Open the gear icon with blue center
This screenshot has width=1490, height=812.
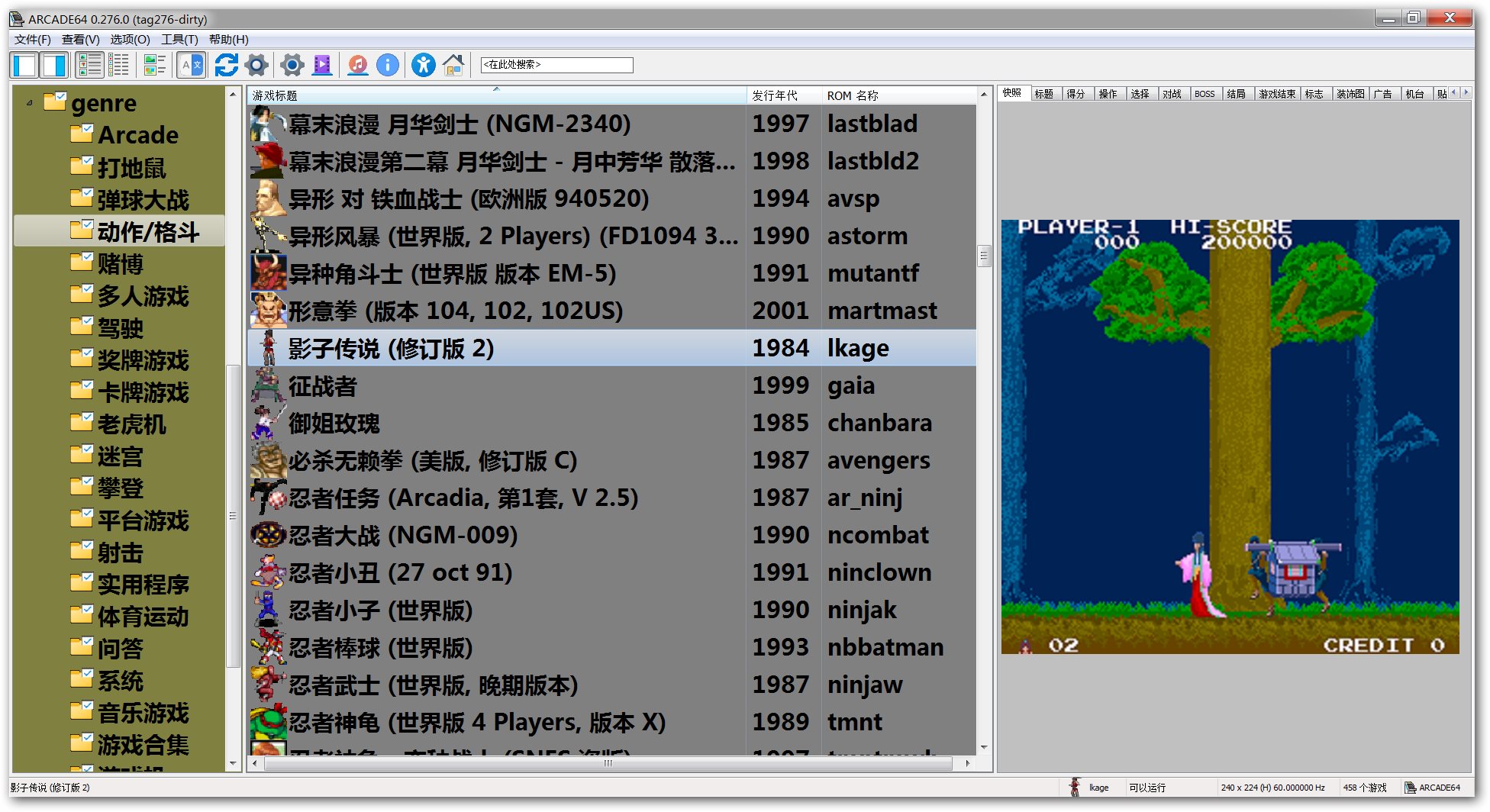(x=292, y=66)
